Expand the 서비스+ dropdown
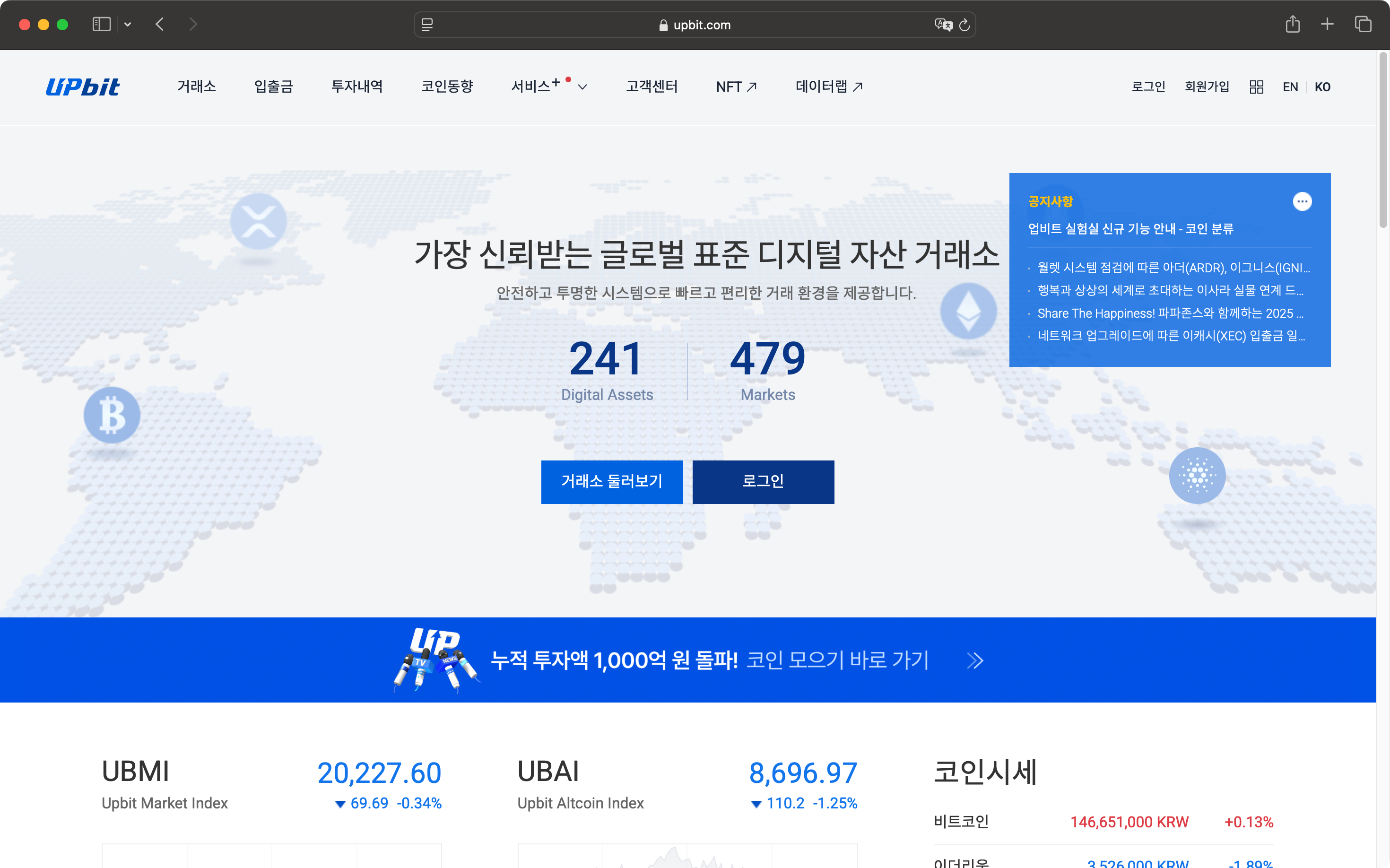 pos(549,87)
